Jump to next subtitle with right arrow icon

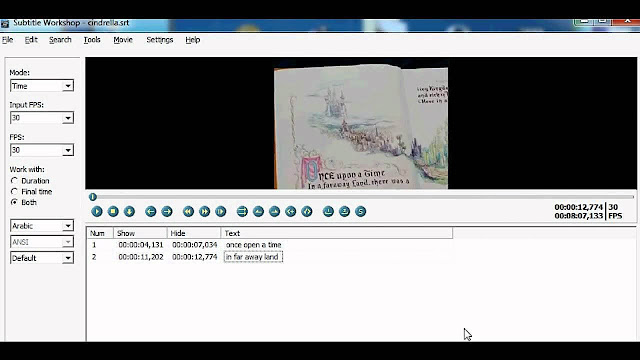[167, 211]
